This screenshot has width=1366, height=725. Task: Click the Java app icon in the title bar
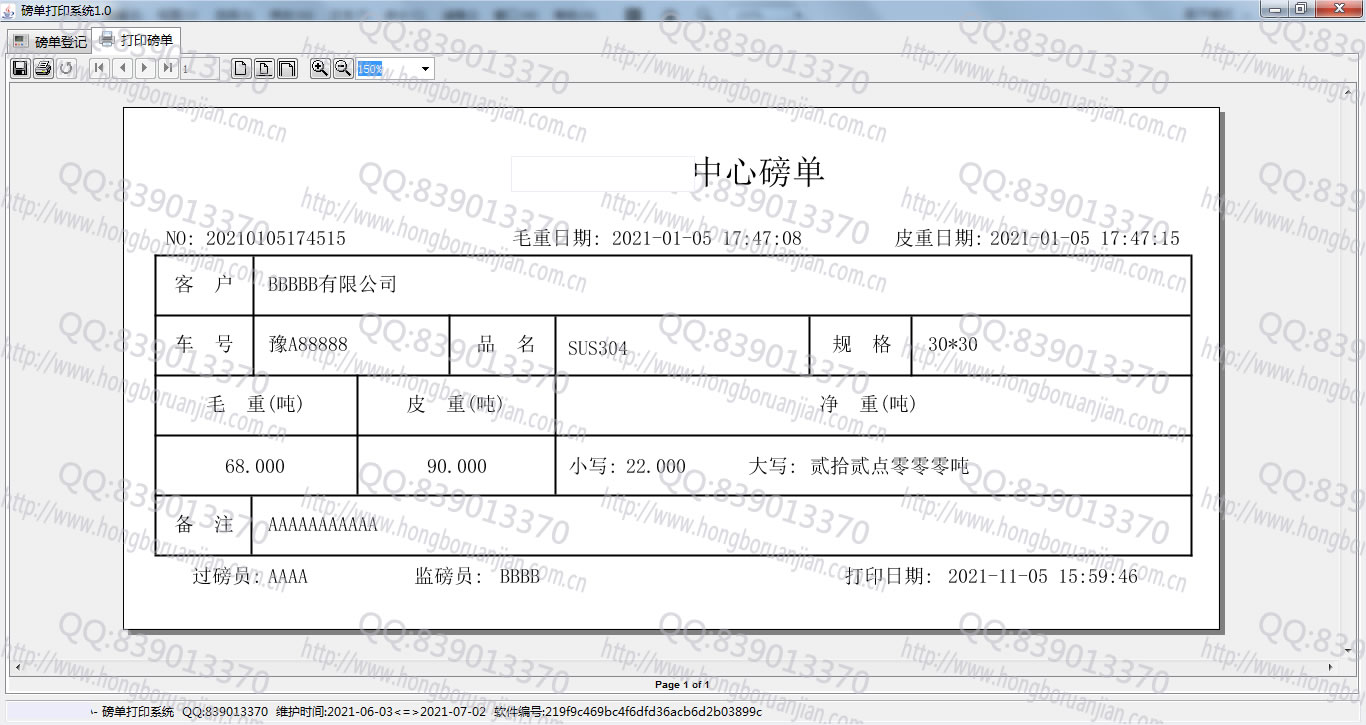tap(8, 8)
